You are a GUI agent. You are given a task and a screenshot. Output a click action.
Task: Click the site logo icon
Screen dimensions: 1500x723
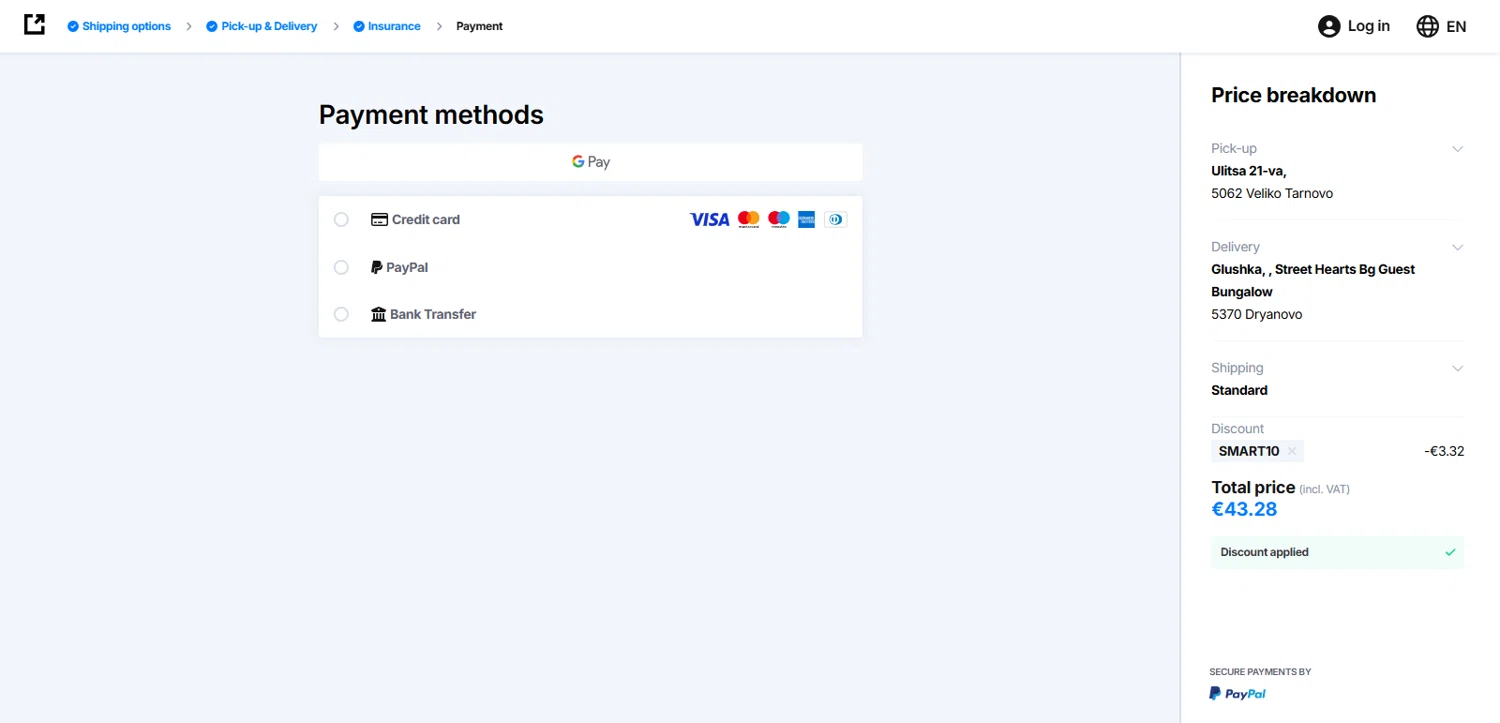34,25
